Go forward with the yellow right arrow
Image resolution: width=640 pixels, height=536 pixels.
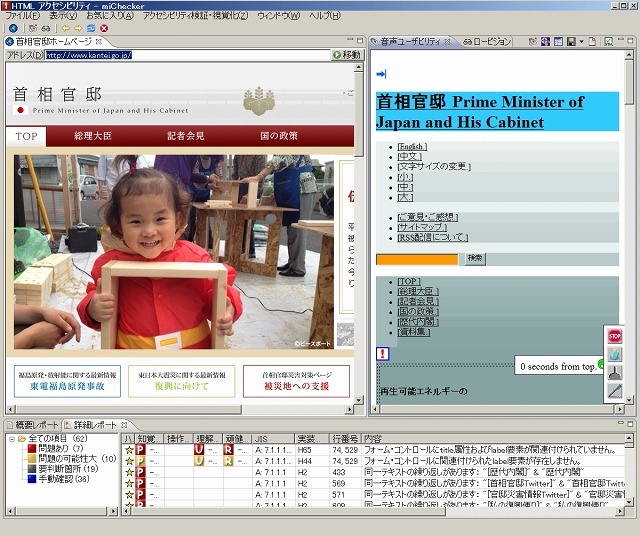click(x=78, y=28)
